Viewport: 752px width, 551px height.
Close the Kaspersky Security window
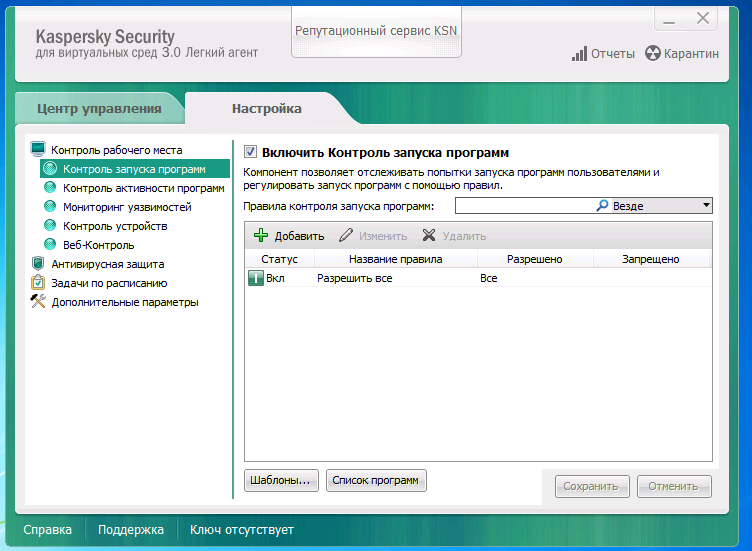(703, 19)
